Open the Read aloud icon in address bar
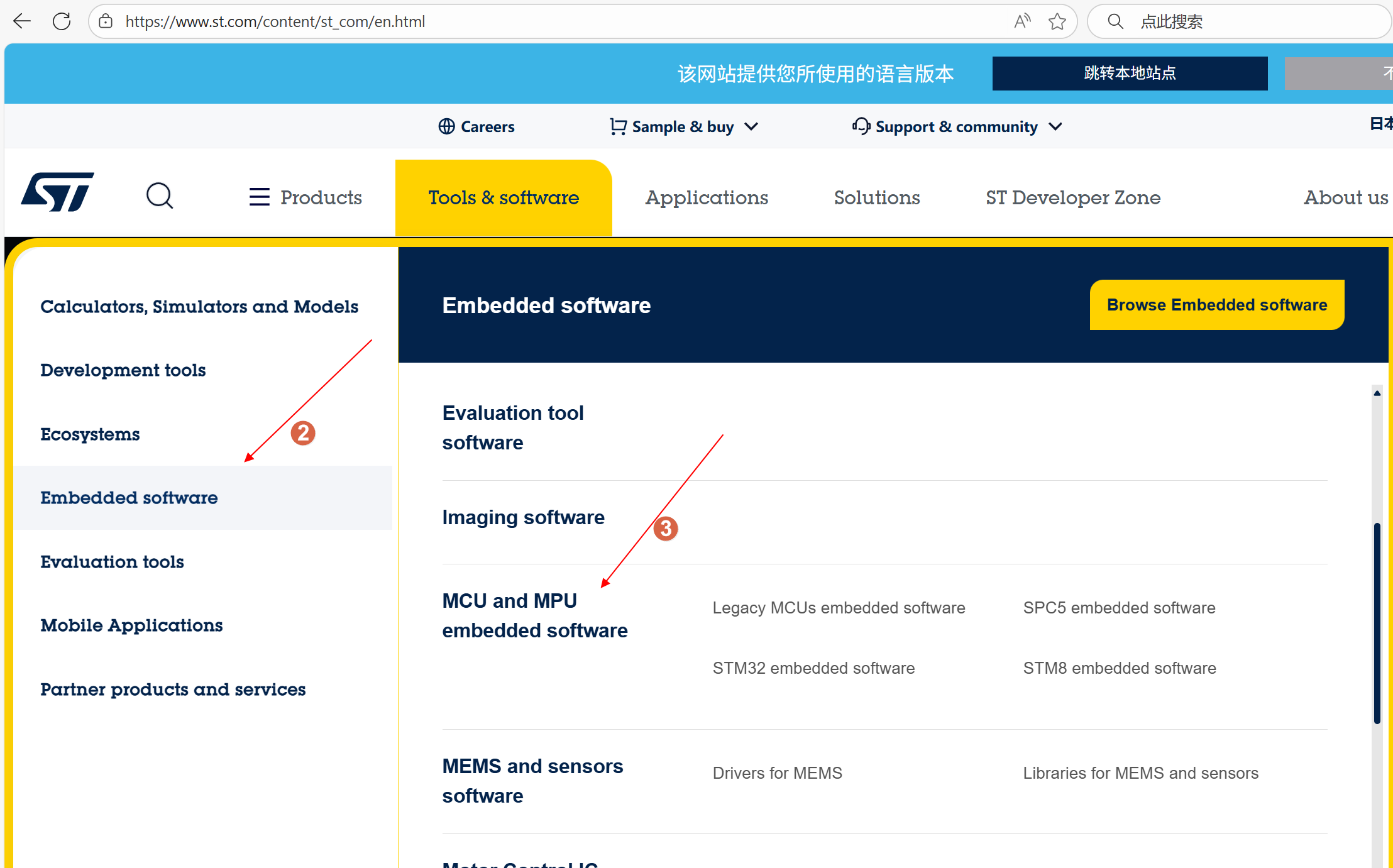The image size is (1393, 868). (1022, 21)
